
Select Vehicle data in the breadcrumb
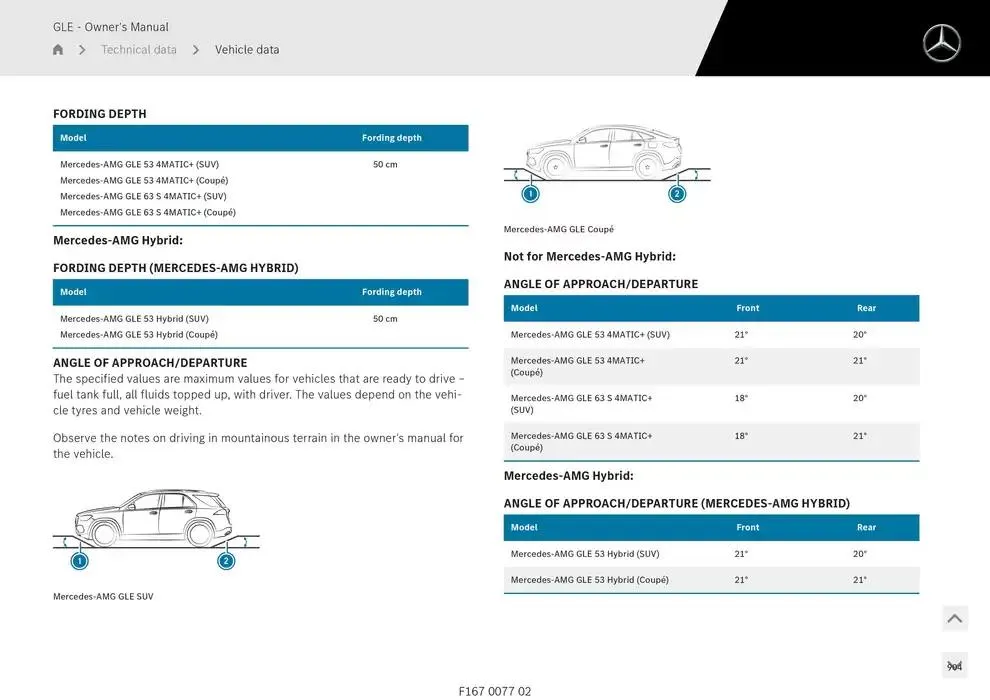(x=247, y=48)
